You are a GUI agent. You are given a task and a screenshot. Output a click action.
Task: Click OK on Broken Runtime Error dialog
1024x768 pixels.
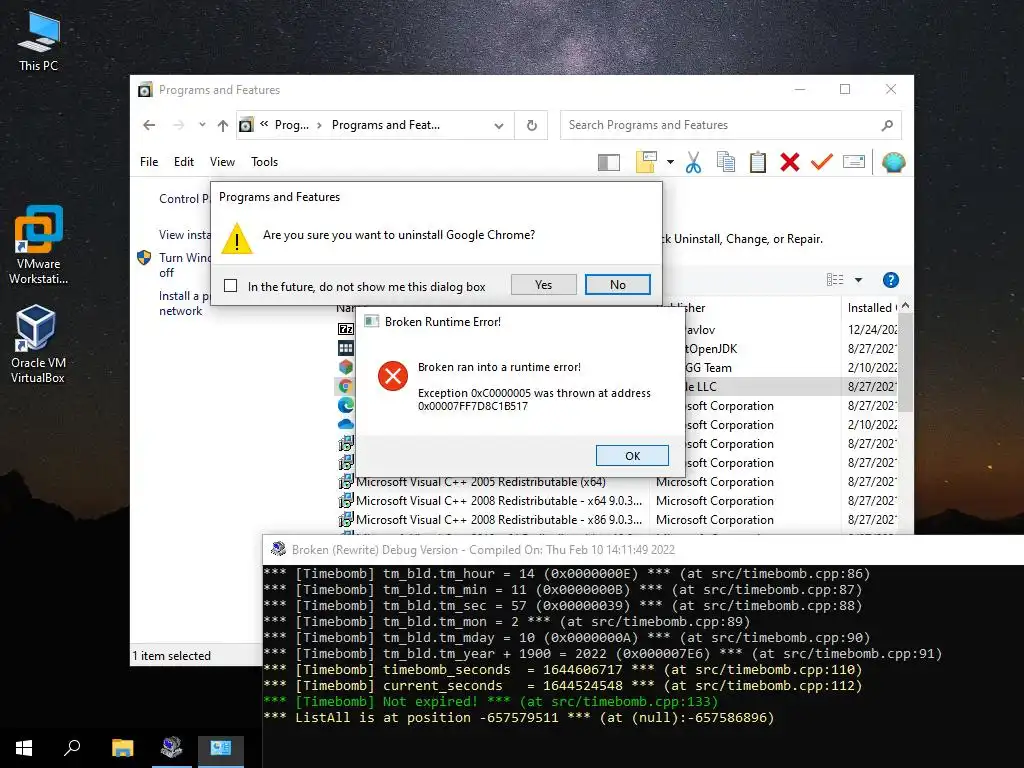[x=632, y=456]
